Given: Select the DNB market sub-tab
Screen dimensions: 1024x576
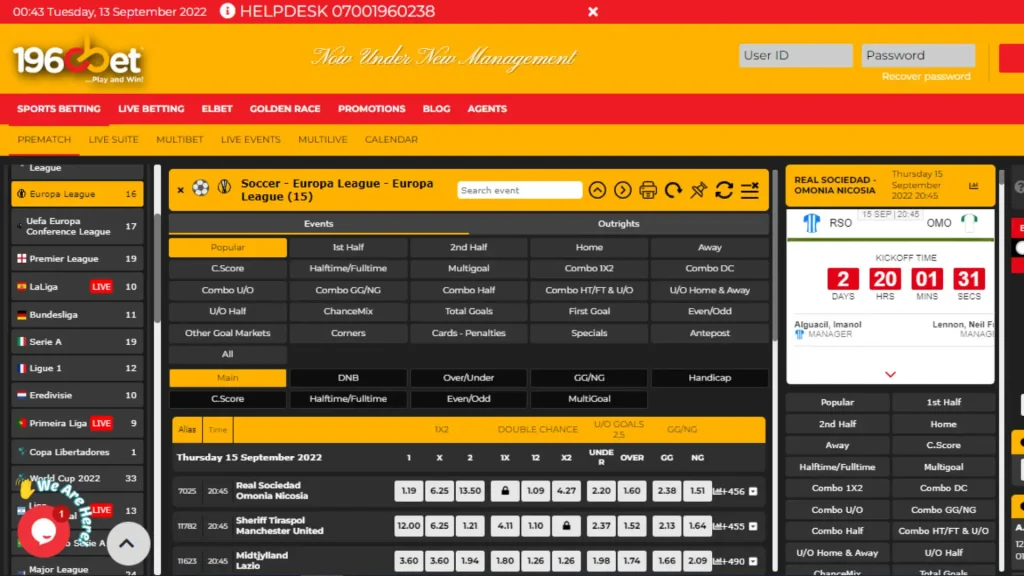Looking at the screenshot, I should click(x=348, y=377).
